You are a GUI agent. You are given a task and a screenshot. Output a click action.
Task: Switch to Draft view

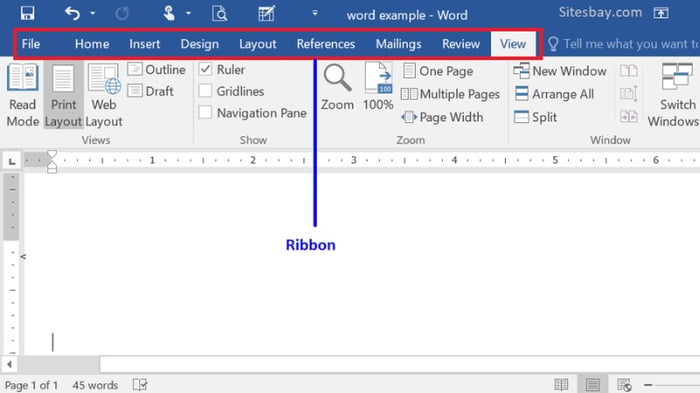point(151,91)
